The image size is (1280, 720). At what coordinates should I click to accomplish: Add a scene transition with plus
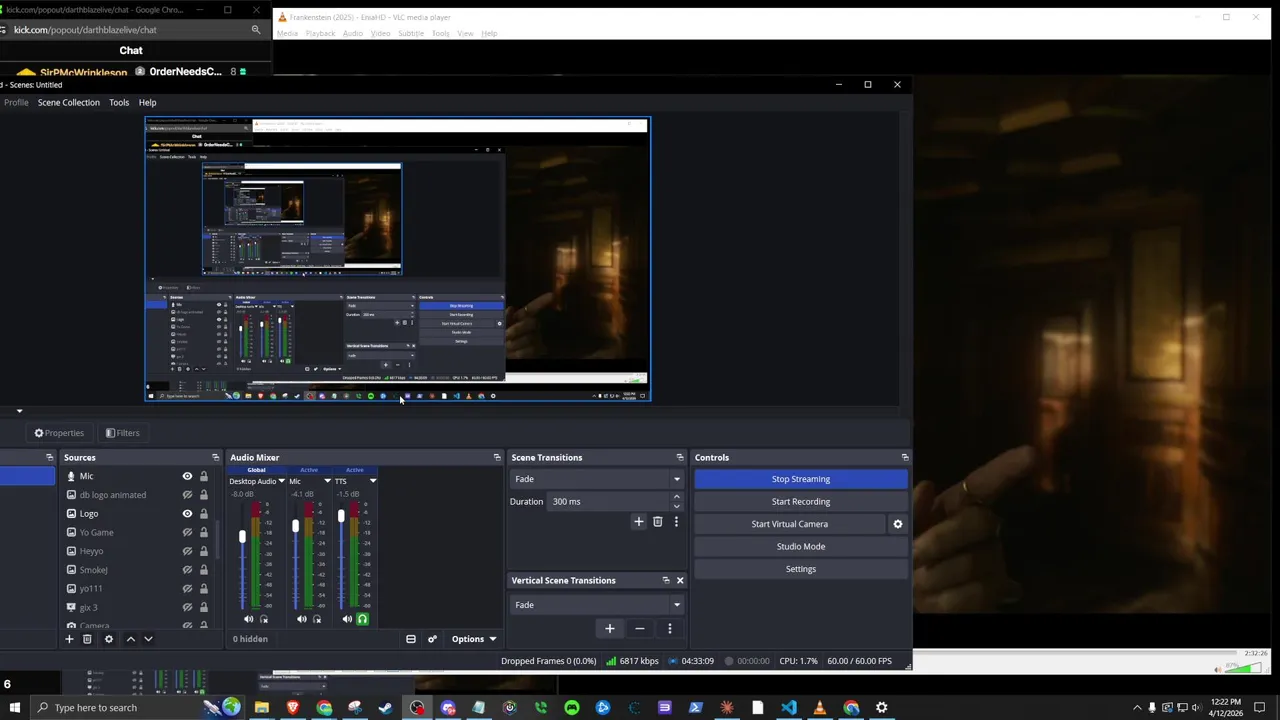click(639, 522)
